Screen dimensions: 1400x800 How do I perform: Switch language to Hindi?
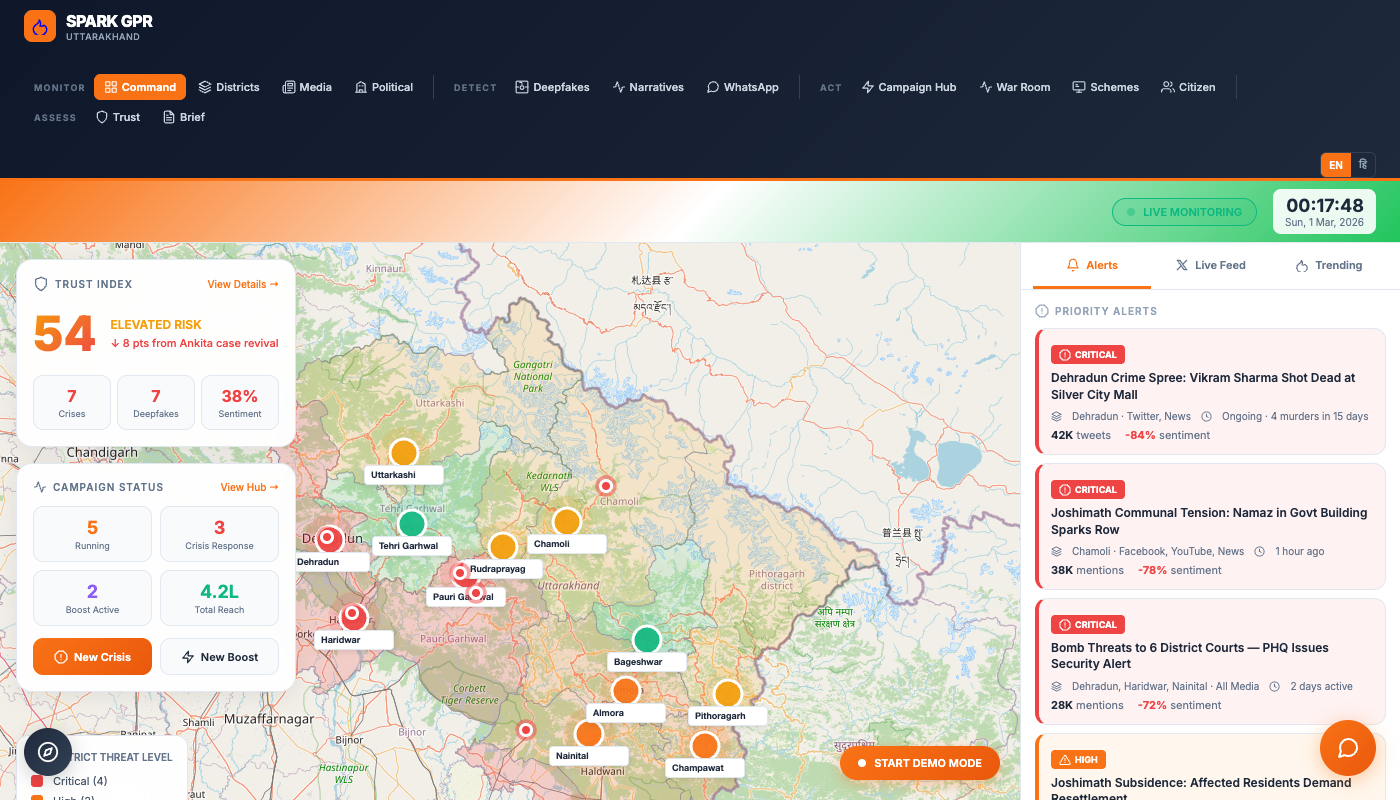[1362, 164]
